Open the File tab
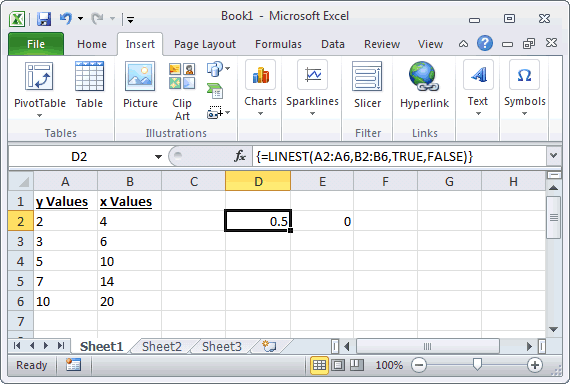The width and height of the screenshot is (570, 384). tap(36, 44)
